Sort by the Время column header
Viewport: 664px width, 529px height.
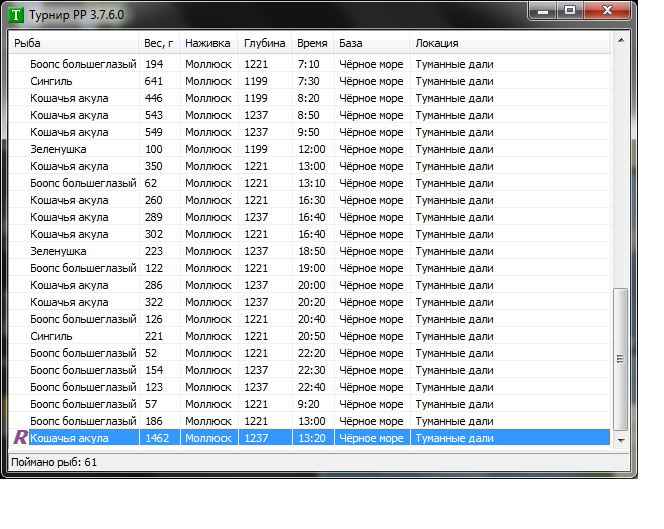coord(313,43)
